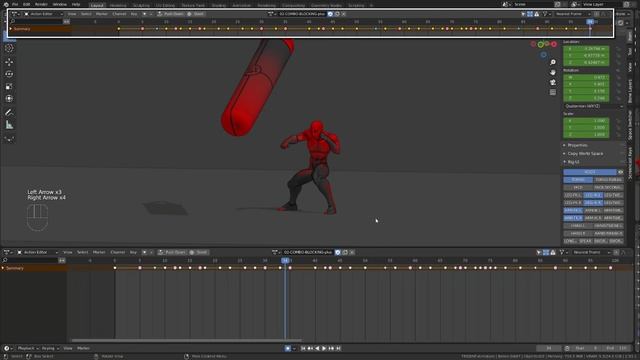Select the Rotate tool
Image resolution: width=640 pixels, height=360 pixels.
pyautogui.click(x=9, y=74)
